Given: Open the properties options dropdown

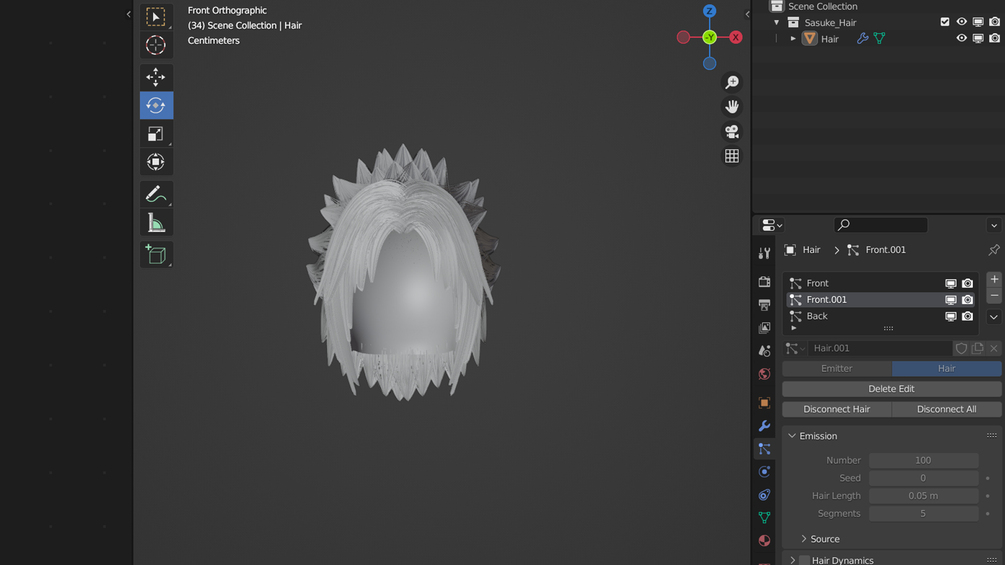Looking at the screenshot, I should (993, 225).
